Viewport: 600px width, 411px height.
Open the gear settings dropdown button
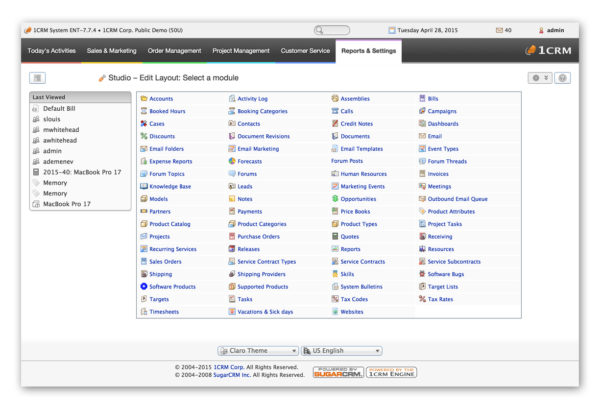(540, 78)
